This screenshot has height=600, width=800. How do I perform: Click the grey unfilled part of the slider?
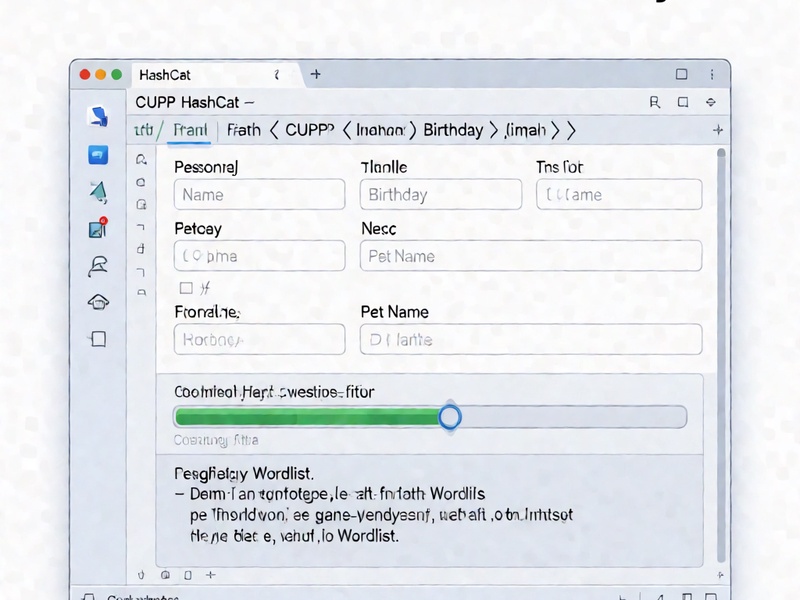(x=573, y=417)
